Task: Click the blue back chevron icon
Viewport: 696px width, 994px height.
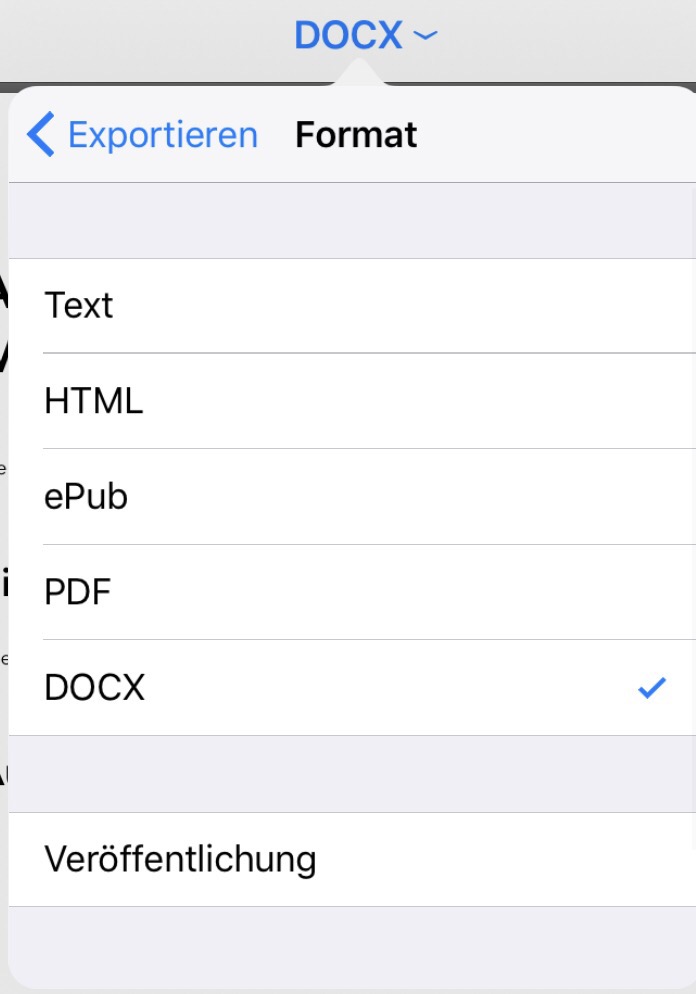Action: point(41,135)
